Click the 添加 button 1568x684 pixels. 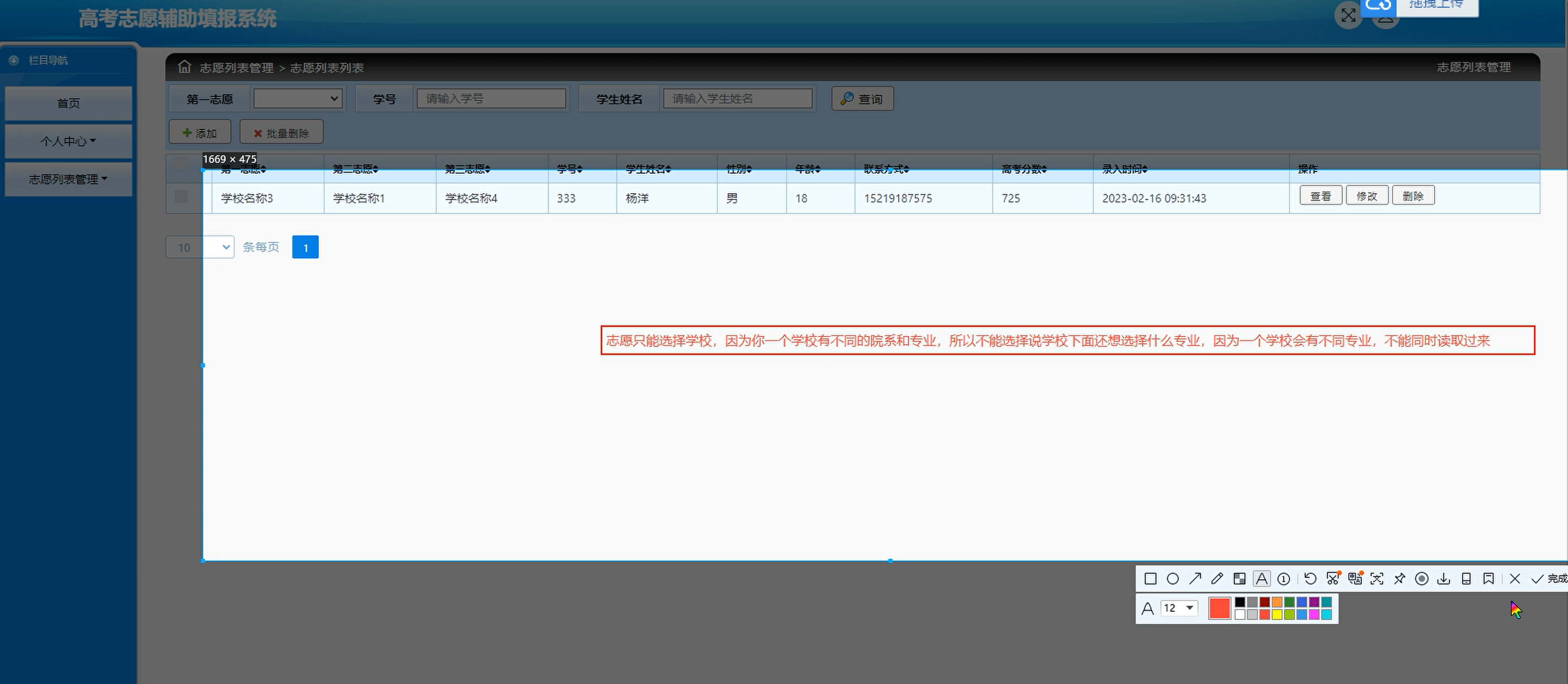(200, 132)
